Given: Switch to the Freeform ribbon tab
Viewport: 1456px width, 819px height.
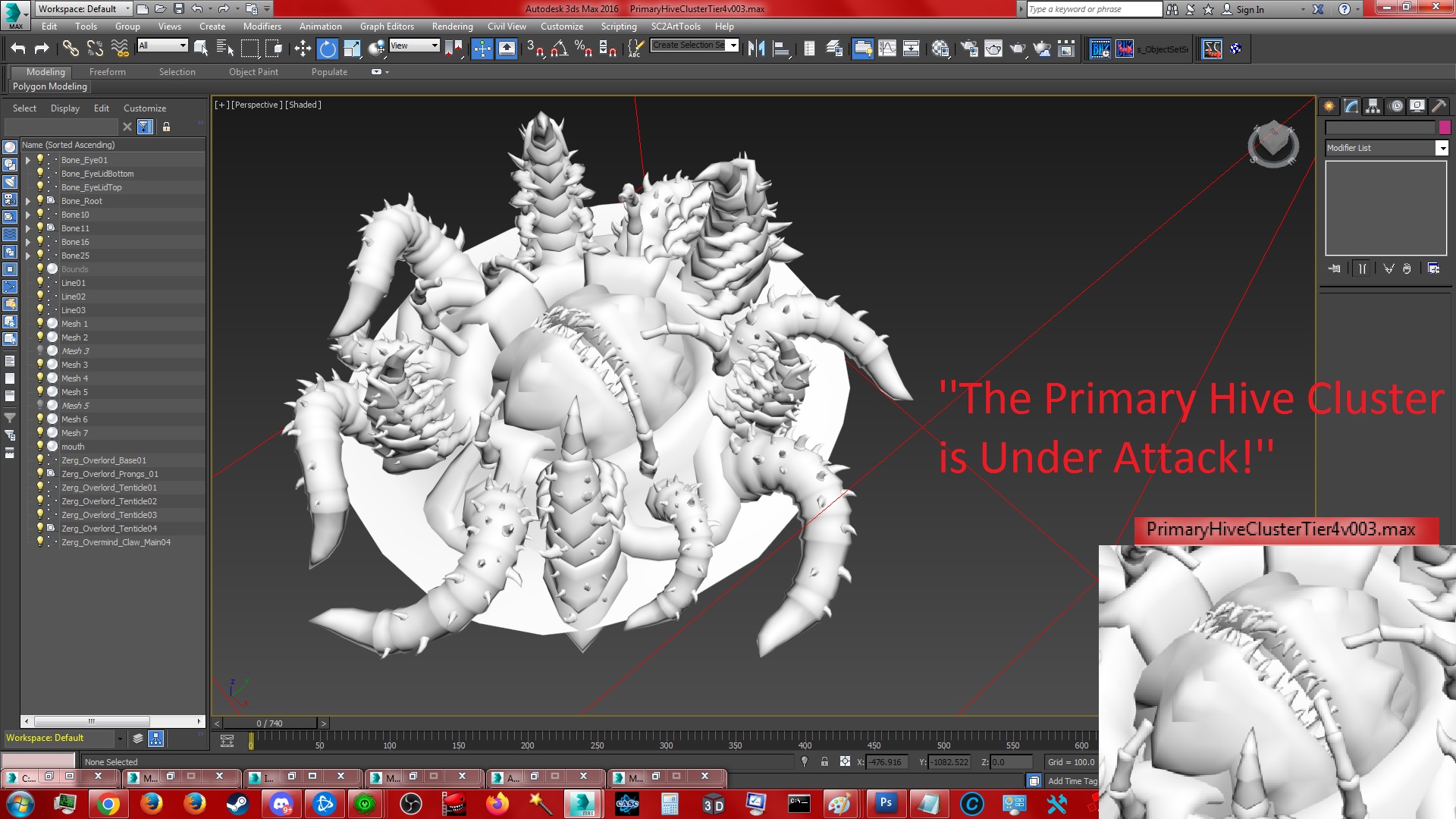Looking at the screenshot, I should pyautogui.click(x=108, y=72).
